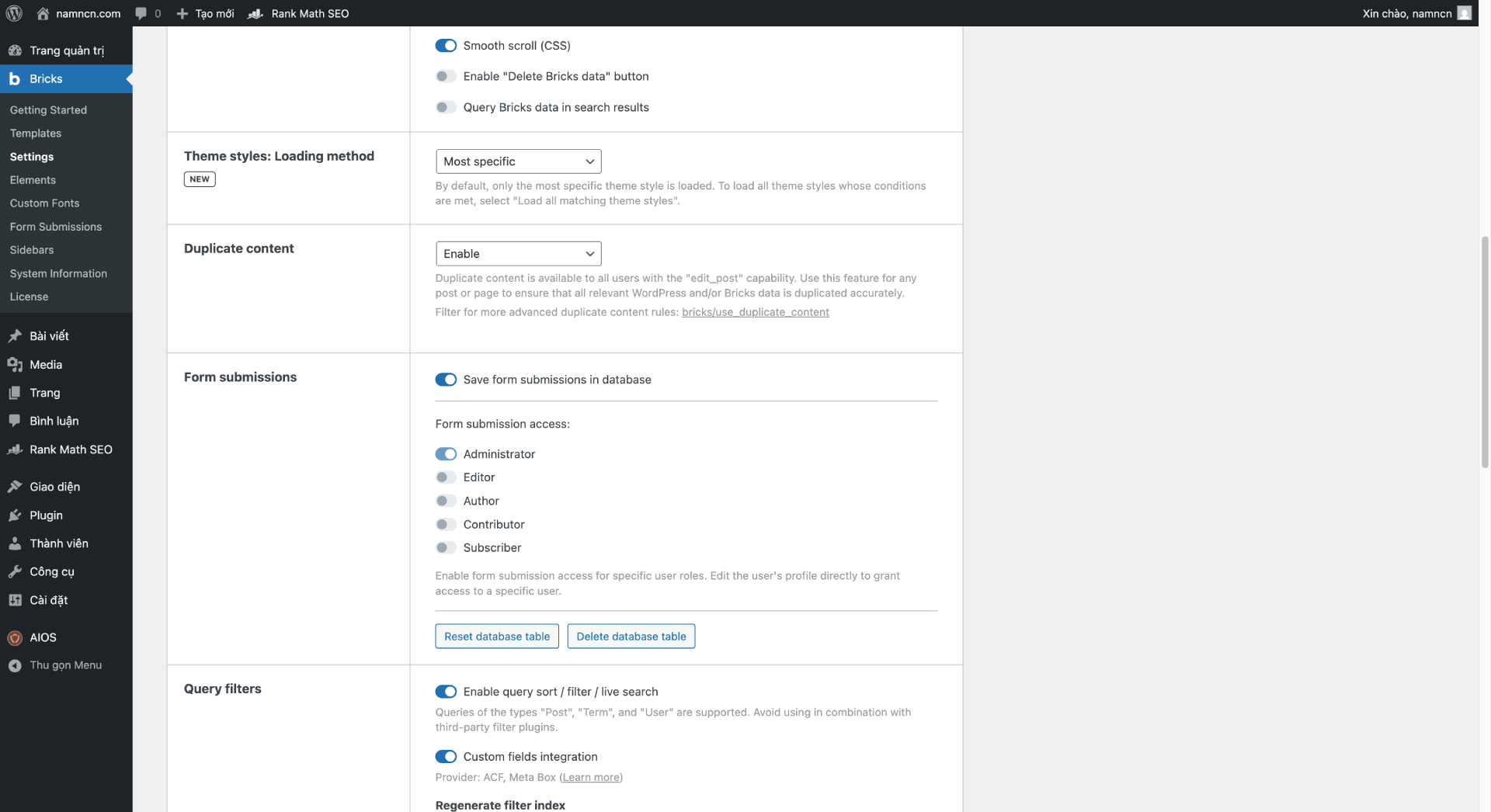This screenshot has width=1491, height=812.
Task: Click the Plugin plug icon
Action: [15, 515]
